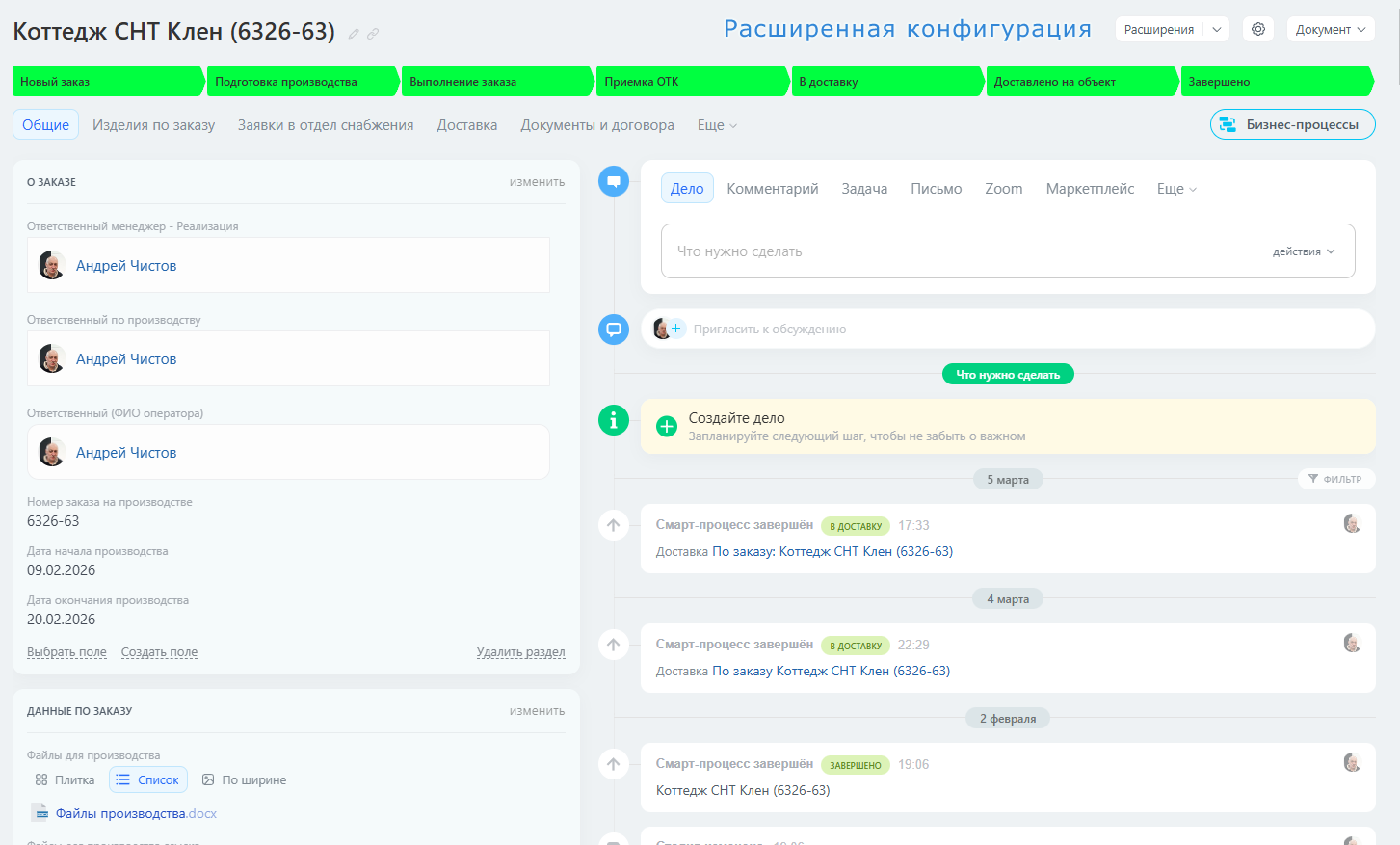
Task: Set stage to Завершено
Action: tap(1277, 82)
